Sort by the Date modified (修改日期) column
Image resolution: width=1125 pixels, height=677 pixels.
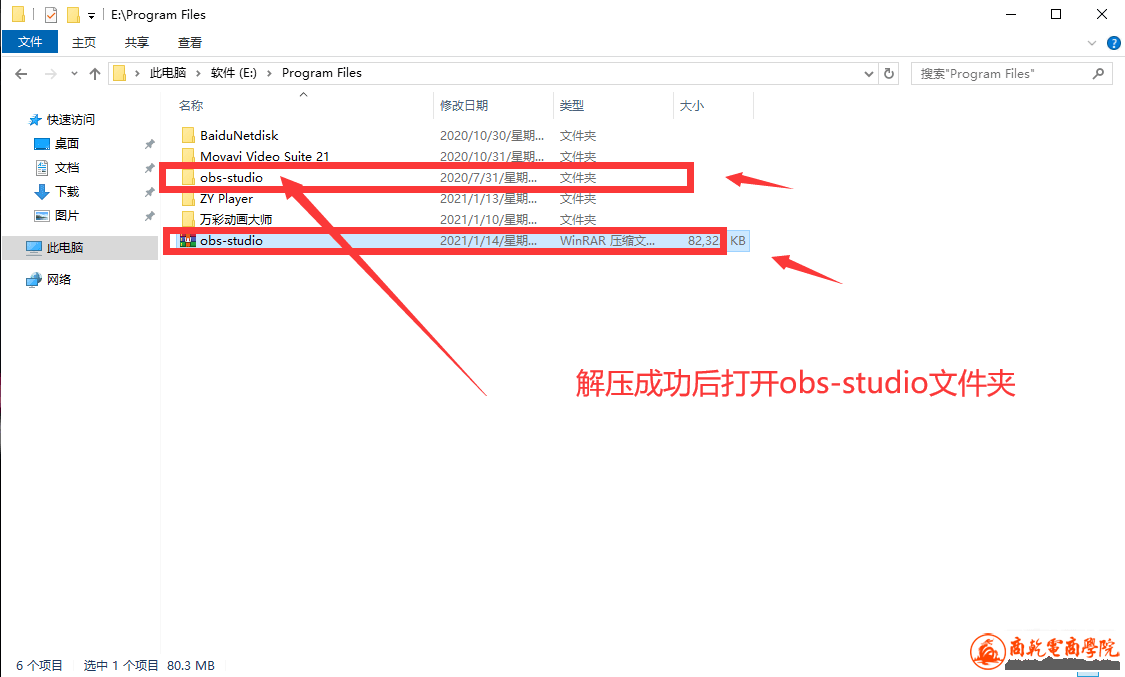(x=463, y=105)
